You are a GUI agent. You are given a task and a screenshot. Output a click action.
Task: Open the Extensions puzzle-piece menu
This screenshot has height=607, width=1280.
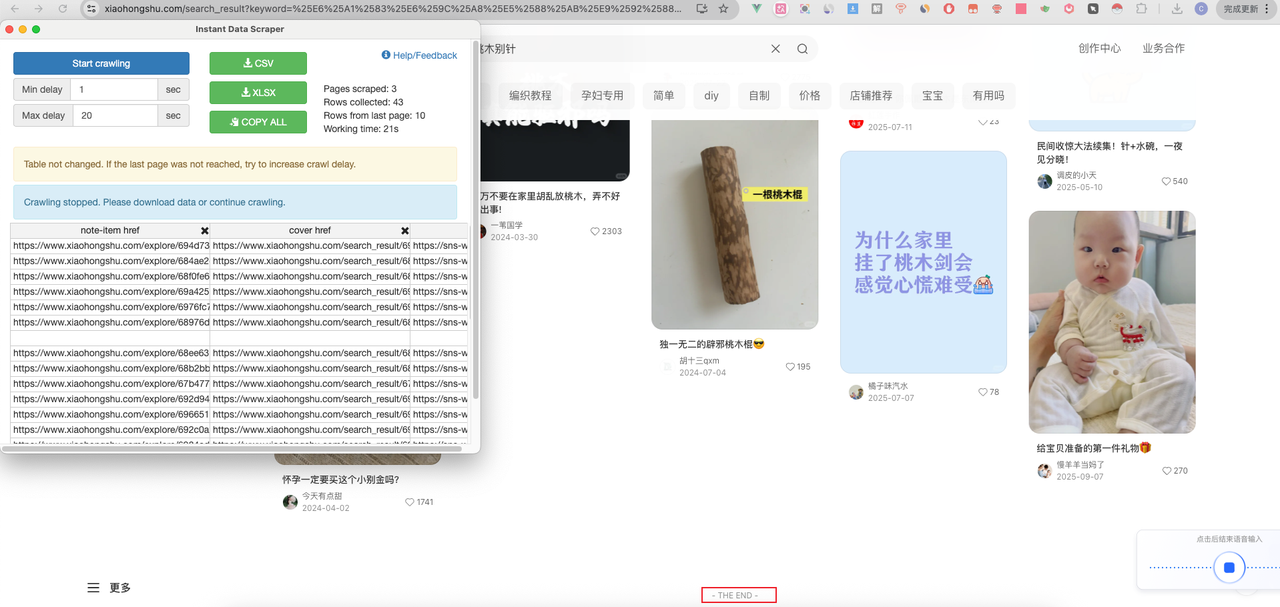(1141, 8)
